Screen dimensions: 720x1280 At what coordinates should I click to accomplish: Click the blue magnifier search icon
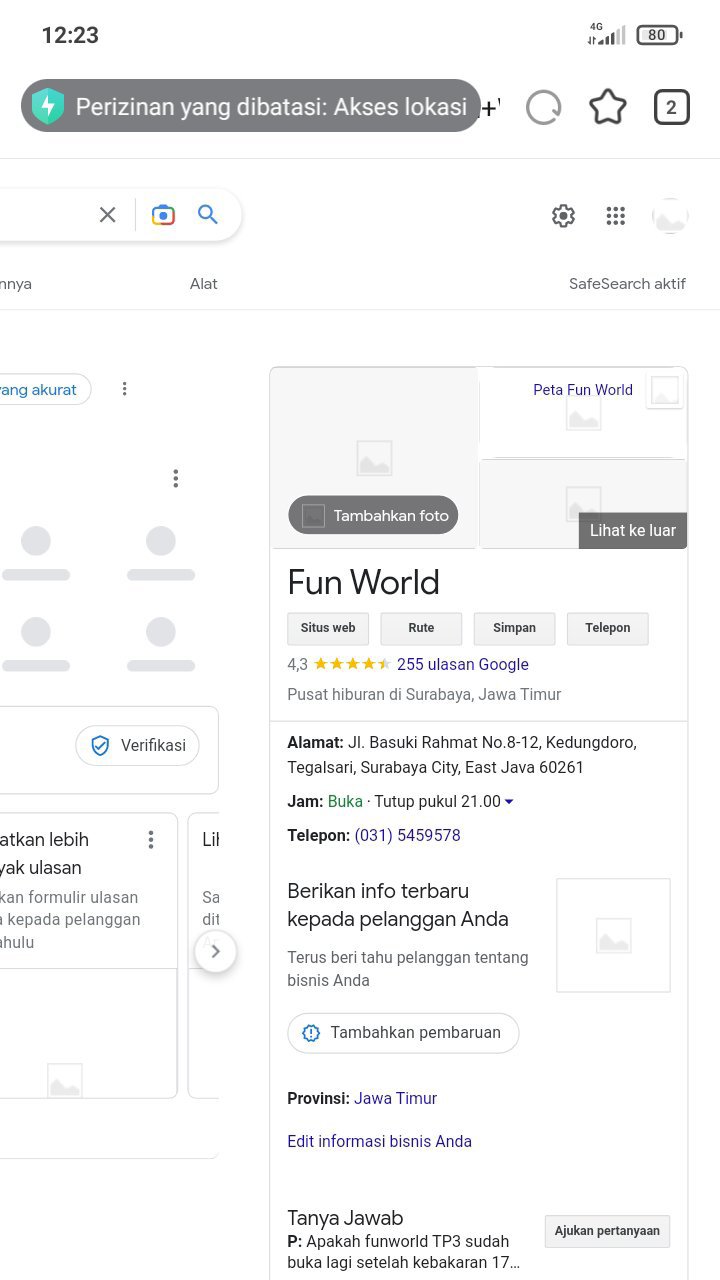(x=208, y=214)
